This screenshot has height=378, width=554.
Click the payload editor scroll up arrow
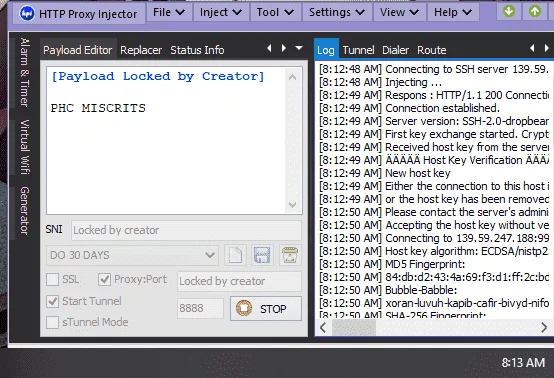click(293, 77)
